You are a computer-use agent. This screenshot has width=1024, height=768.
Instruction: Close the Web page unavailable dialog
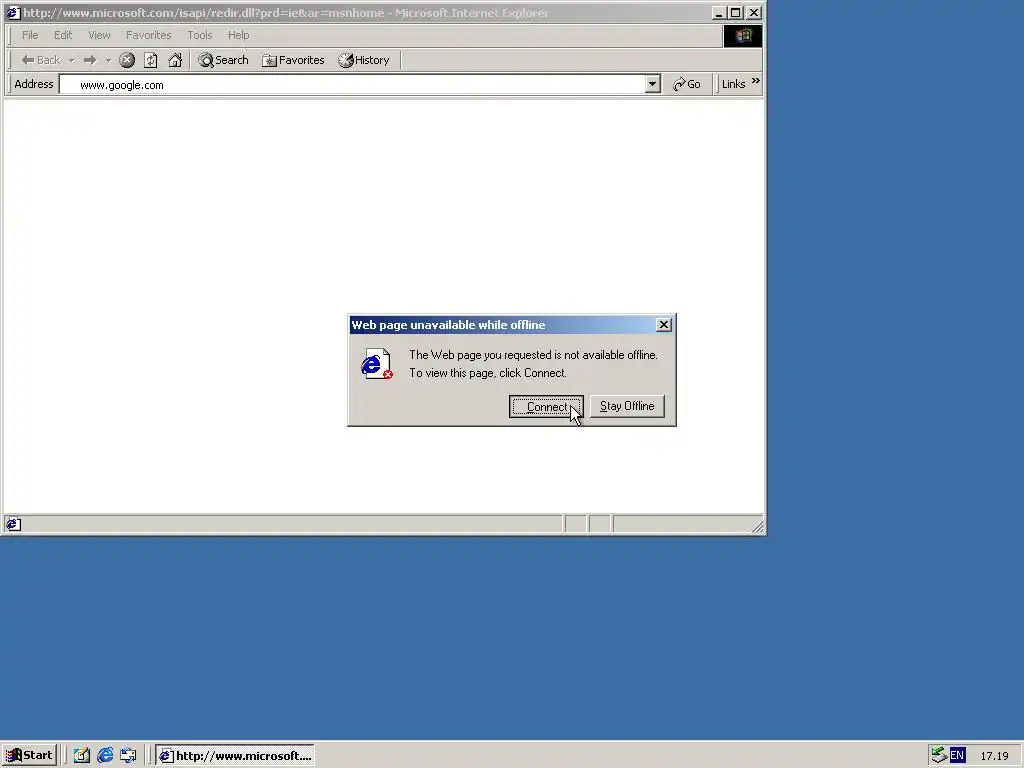pos(664,325)
